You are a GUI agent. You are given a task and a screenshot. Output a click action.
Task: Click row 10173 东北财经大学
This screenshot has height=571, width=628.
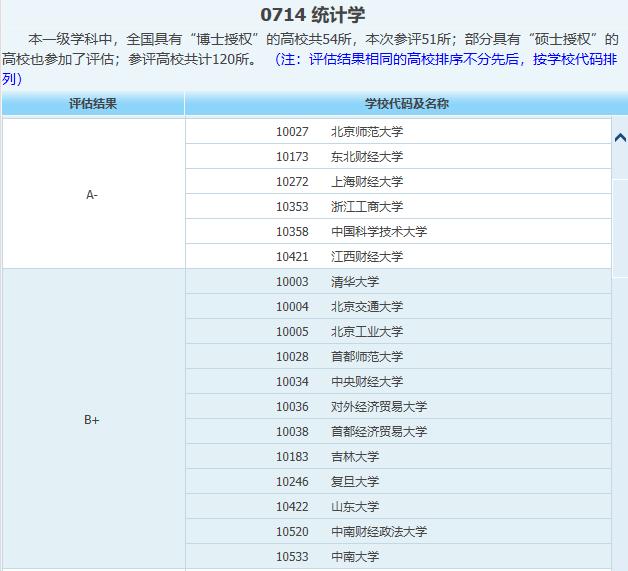tap(398, 157)
